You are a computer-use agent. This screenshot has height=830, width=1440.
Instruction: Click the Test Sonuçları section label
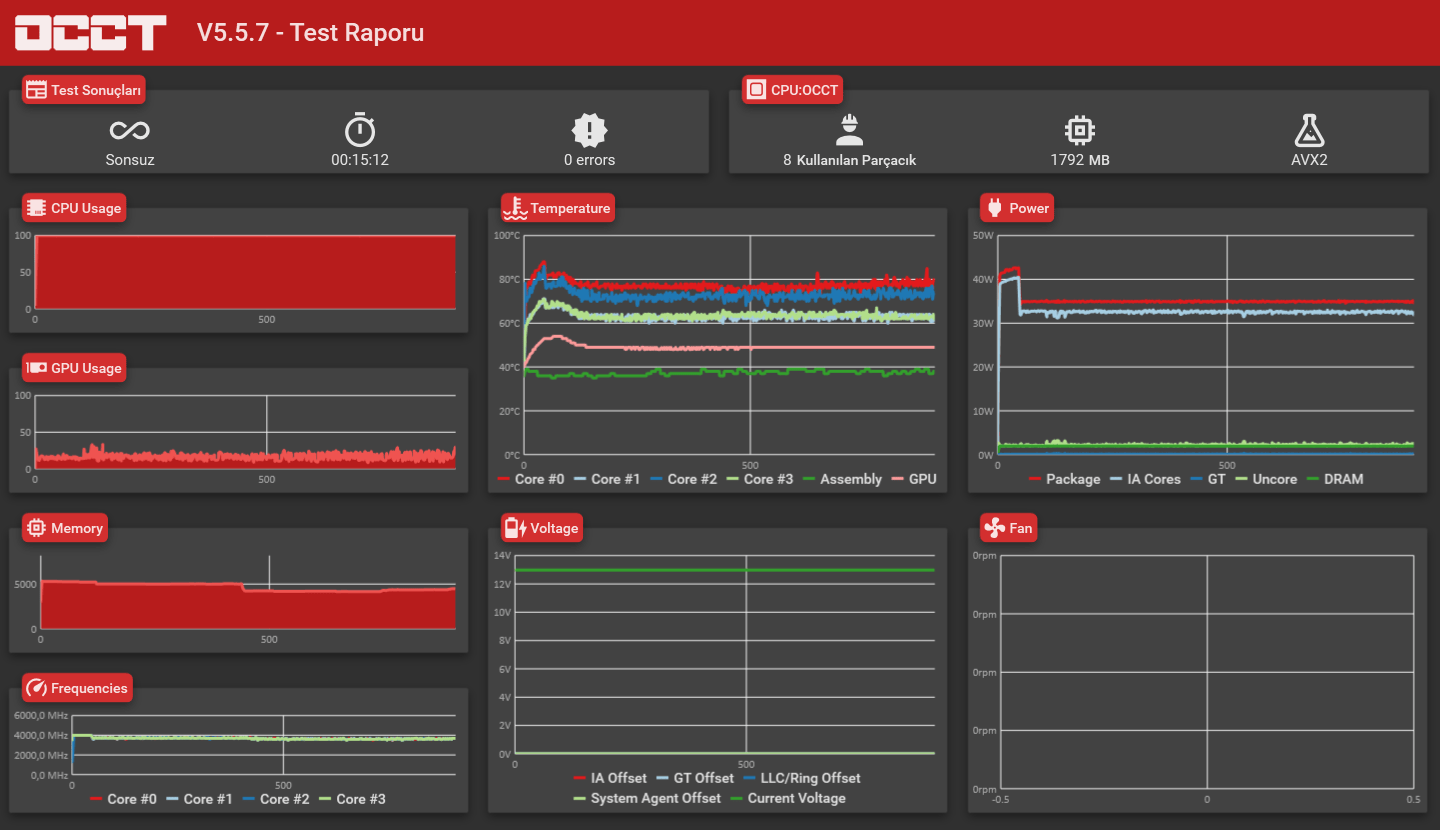point(84,90)
